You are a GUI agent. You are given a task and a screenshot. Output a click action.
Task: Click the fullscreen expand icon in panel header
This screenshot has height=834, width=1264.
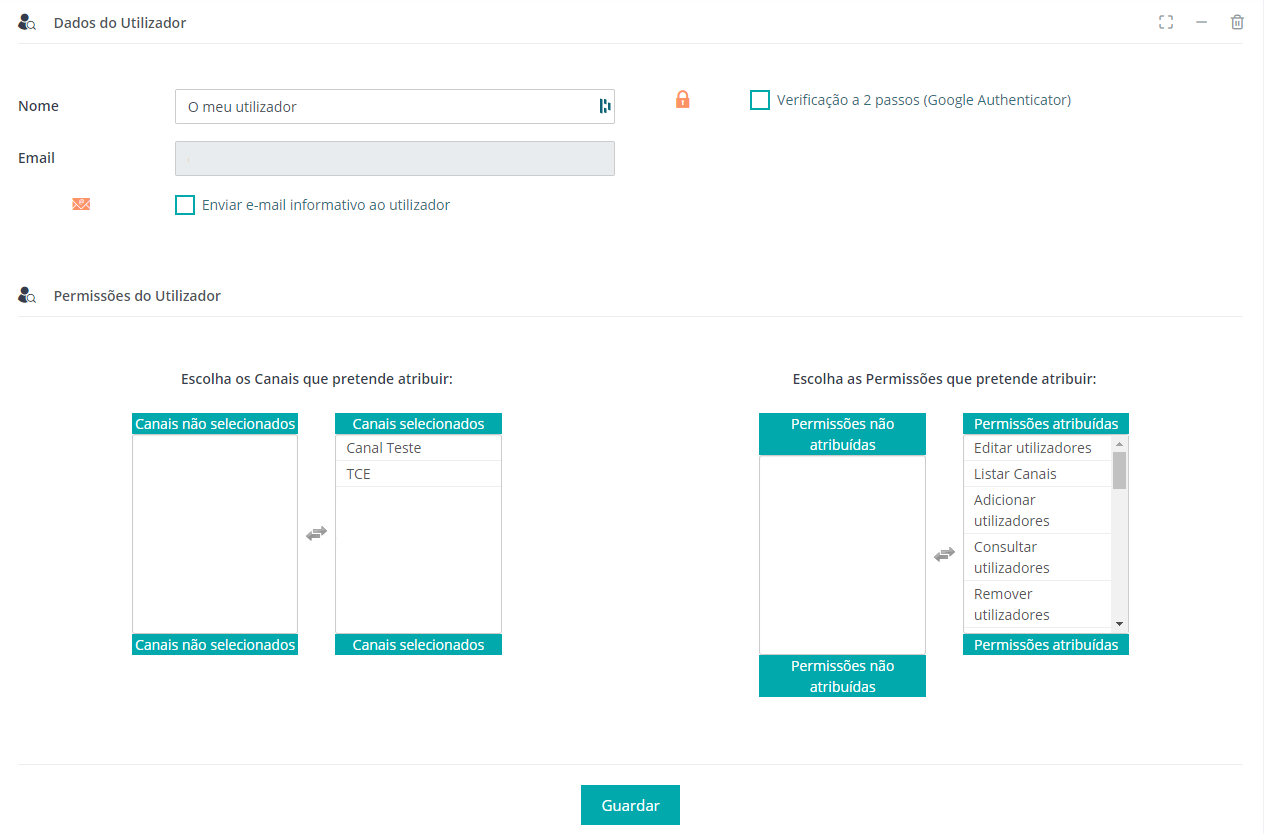click(x=1166, y=22)
